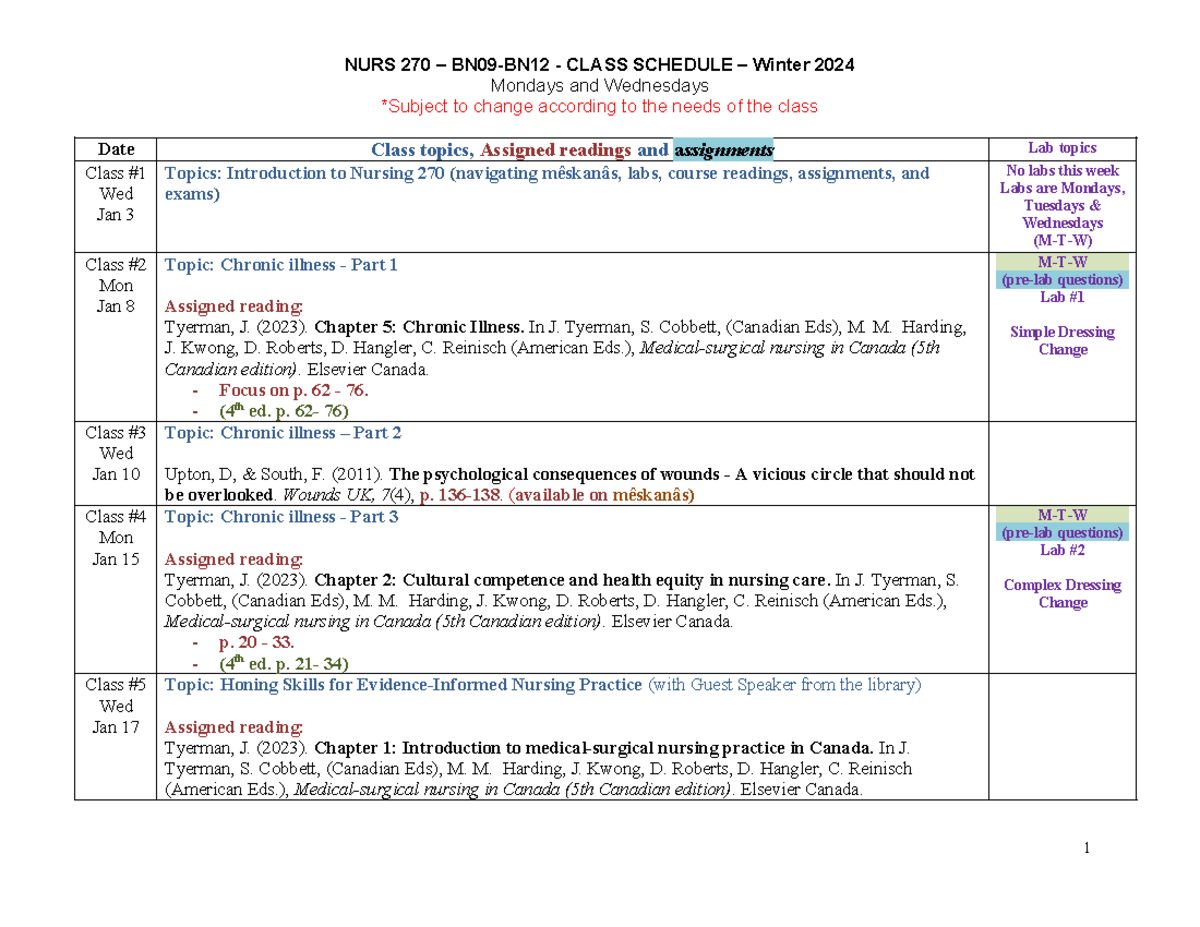Click 'Focus on p. 62 - 76.' bullet
Screen dimensions: 1200x927
[295, 391]
